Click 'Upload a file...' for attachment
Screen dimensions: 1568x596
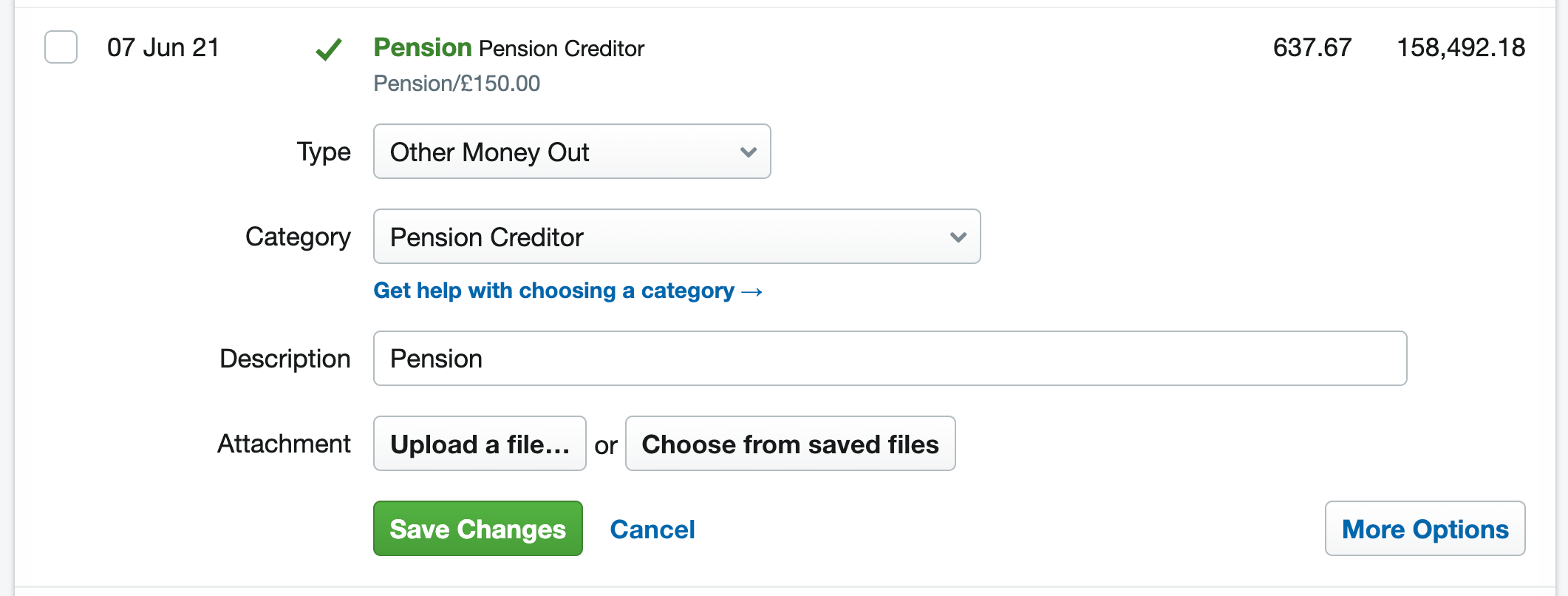coord(479,444)
